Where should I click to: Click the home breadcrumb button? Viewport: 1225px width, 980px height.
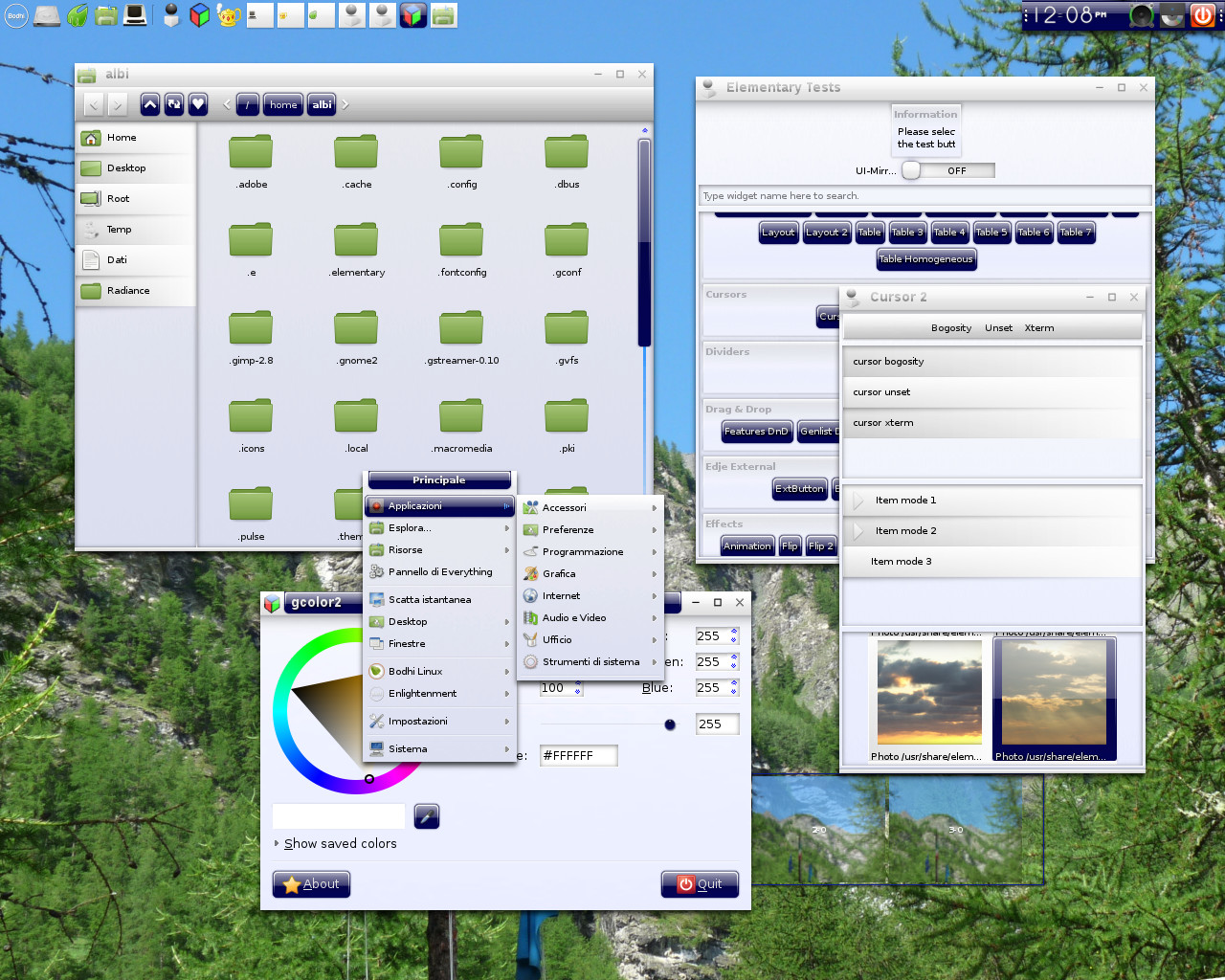283,104
